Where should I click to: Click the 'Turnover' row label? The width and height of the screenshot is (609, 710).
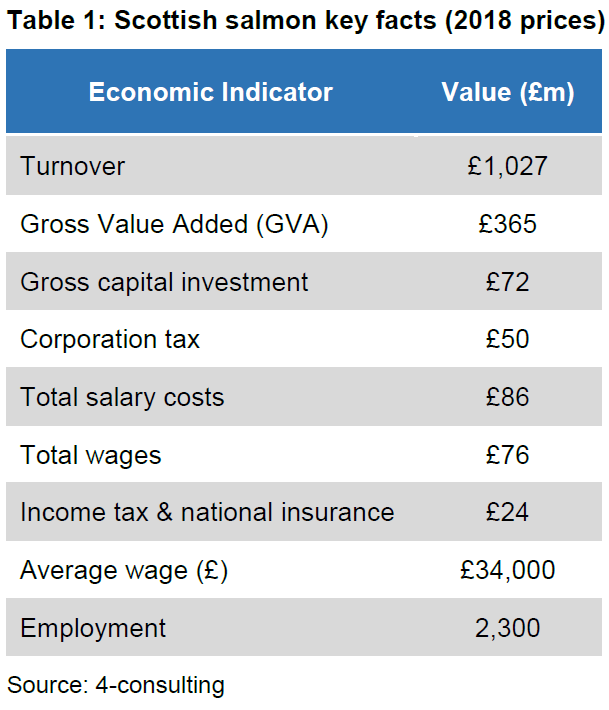[x=73, y=166]
